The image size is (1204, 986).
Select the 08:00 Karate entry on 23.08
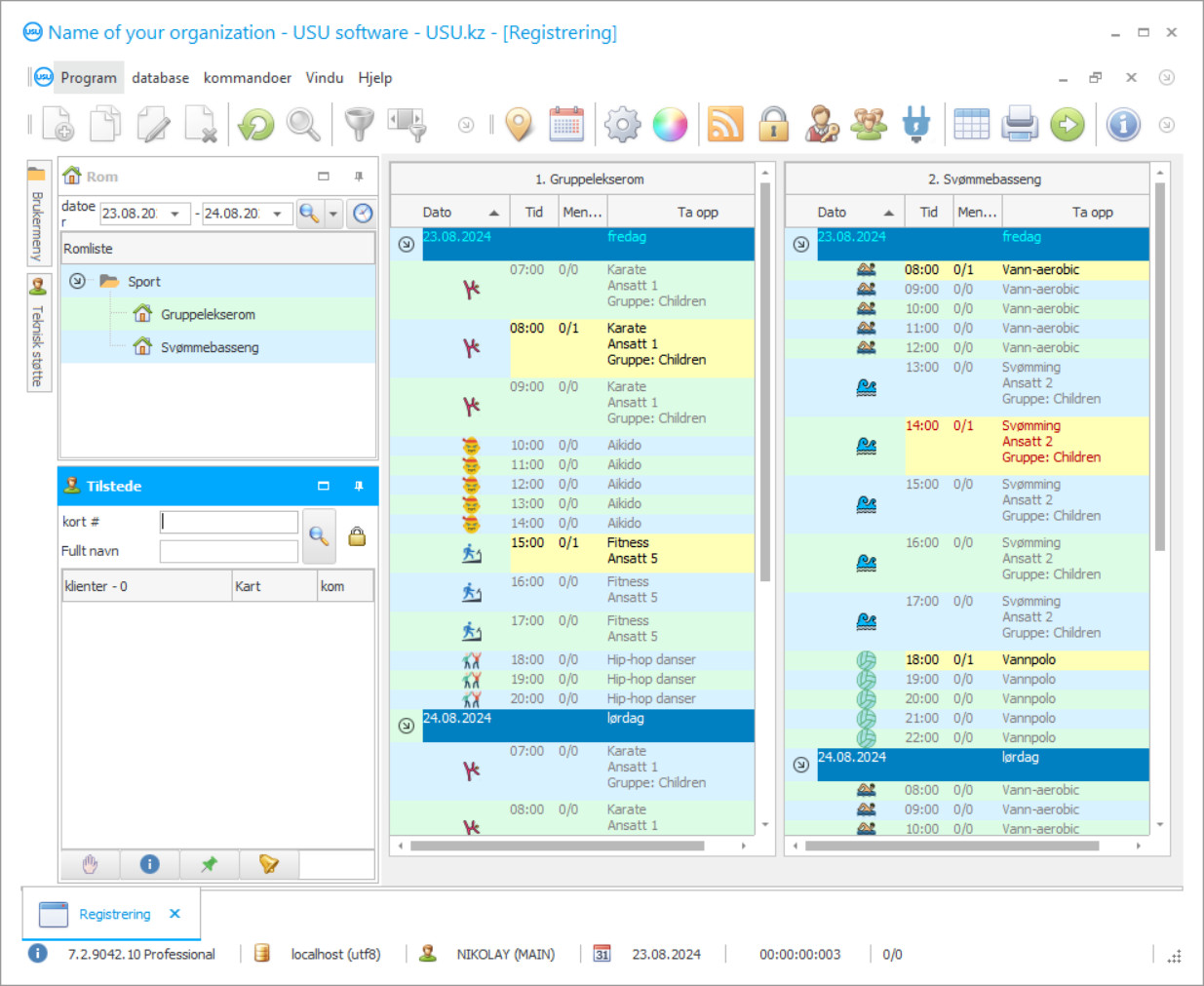(632, 348)
